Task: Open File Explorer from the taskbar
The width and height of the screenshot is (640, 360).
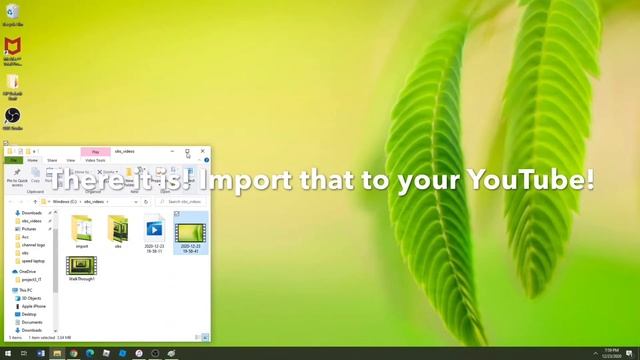Action: pos(57,353)
